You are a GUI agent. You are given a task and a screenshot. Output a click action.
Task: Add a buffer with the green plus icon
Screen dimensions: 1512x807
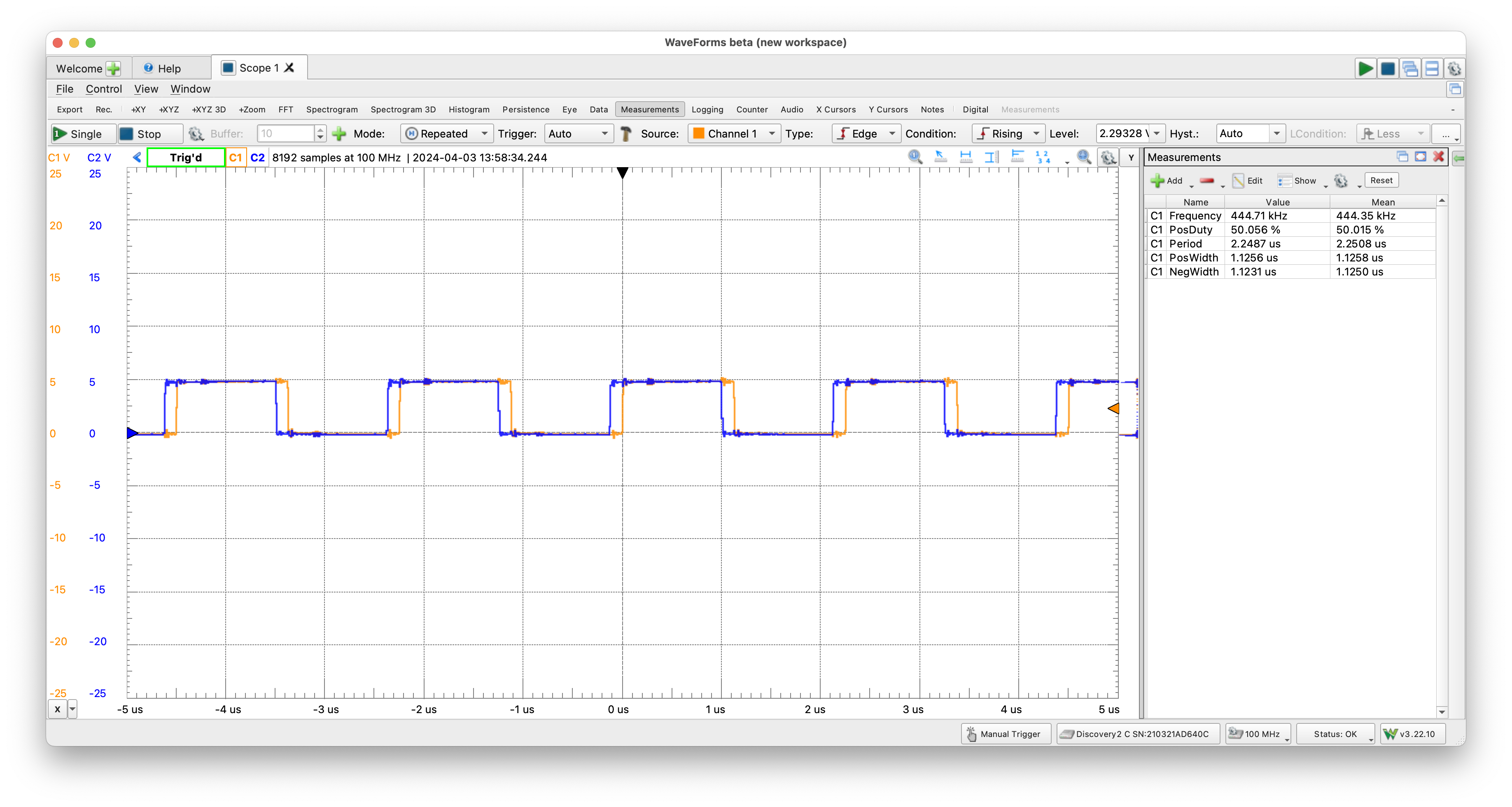[x=338, y=134]
